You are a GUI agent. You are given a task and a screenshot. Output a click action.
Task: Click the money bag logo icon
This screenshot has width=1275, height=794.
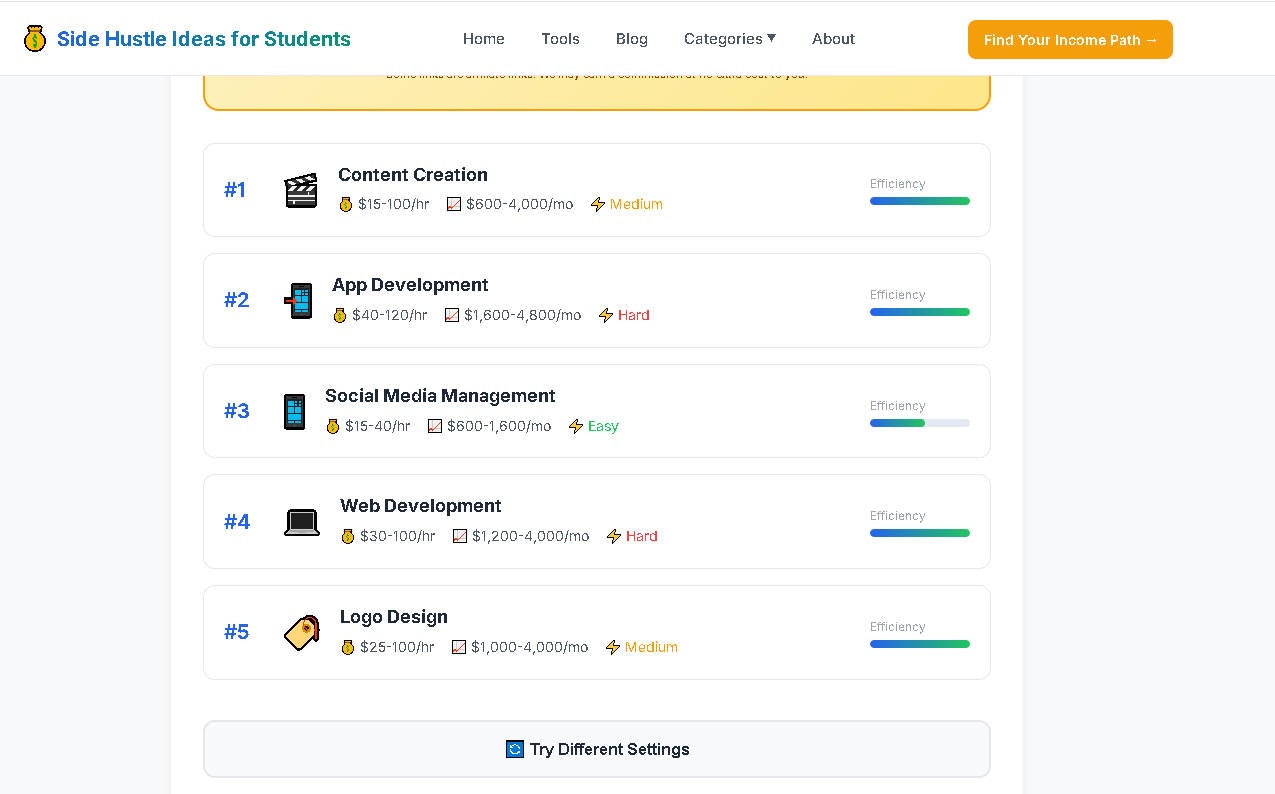click(x=35, y=38)
